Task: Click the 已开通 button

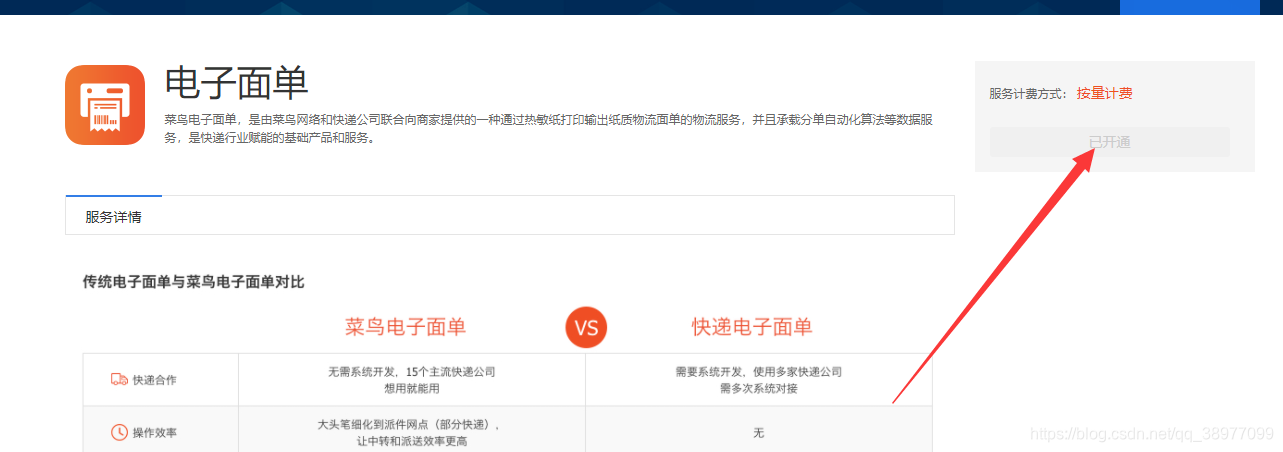Action: pos(1109,142)
